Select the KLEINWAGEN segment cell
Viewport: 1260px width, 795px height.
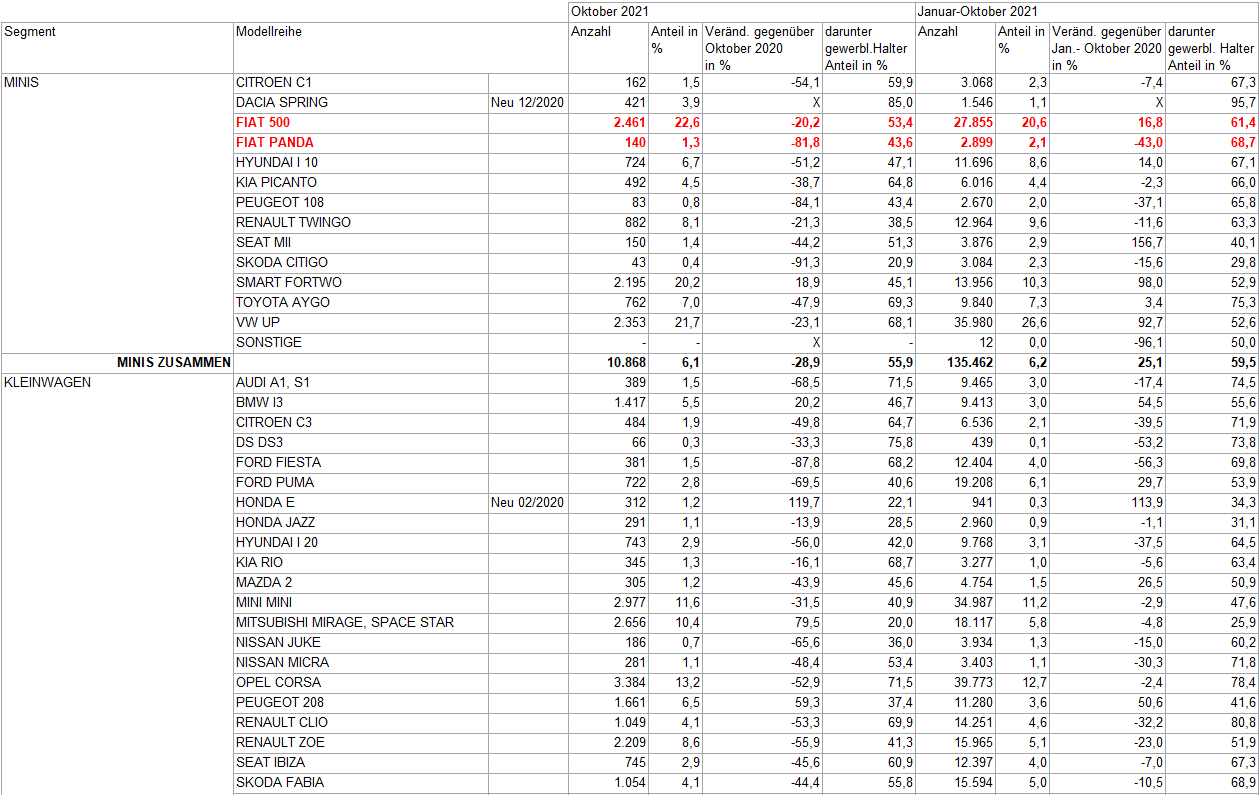pos(48,382)
